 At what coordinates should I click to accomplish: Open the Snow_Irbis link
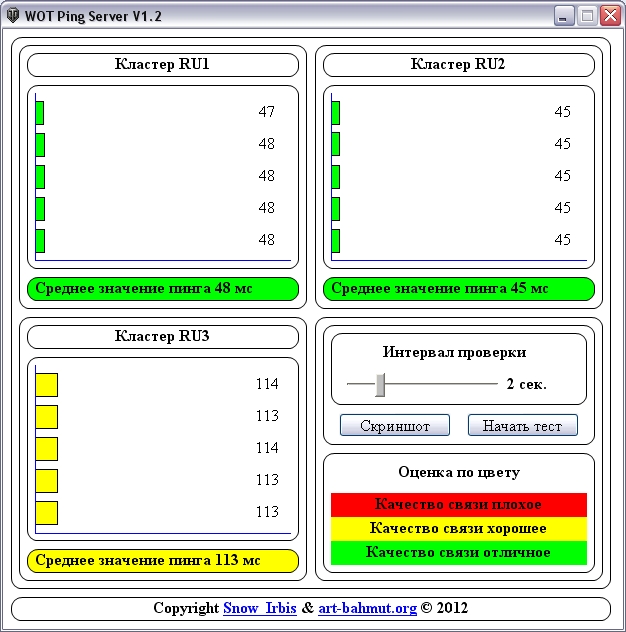point(260,608)
